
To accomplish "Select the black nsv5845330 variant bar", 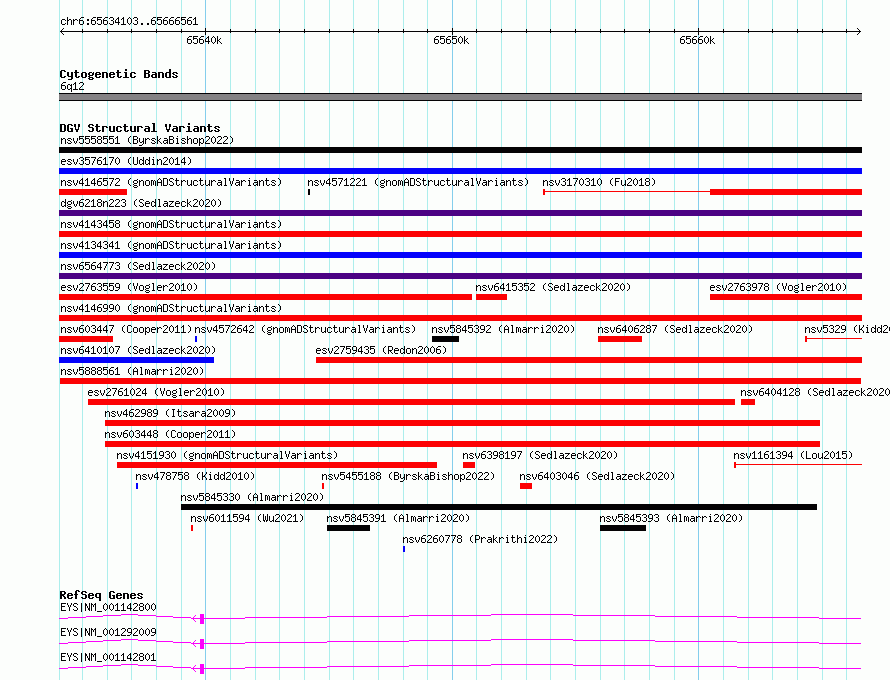I will 499,507.
